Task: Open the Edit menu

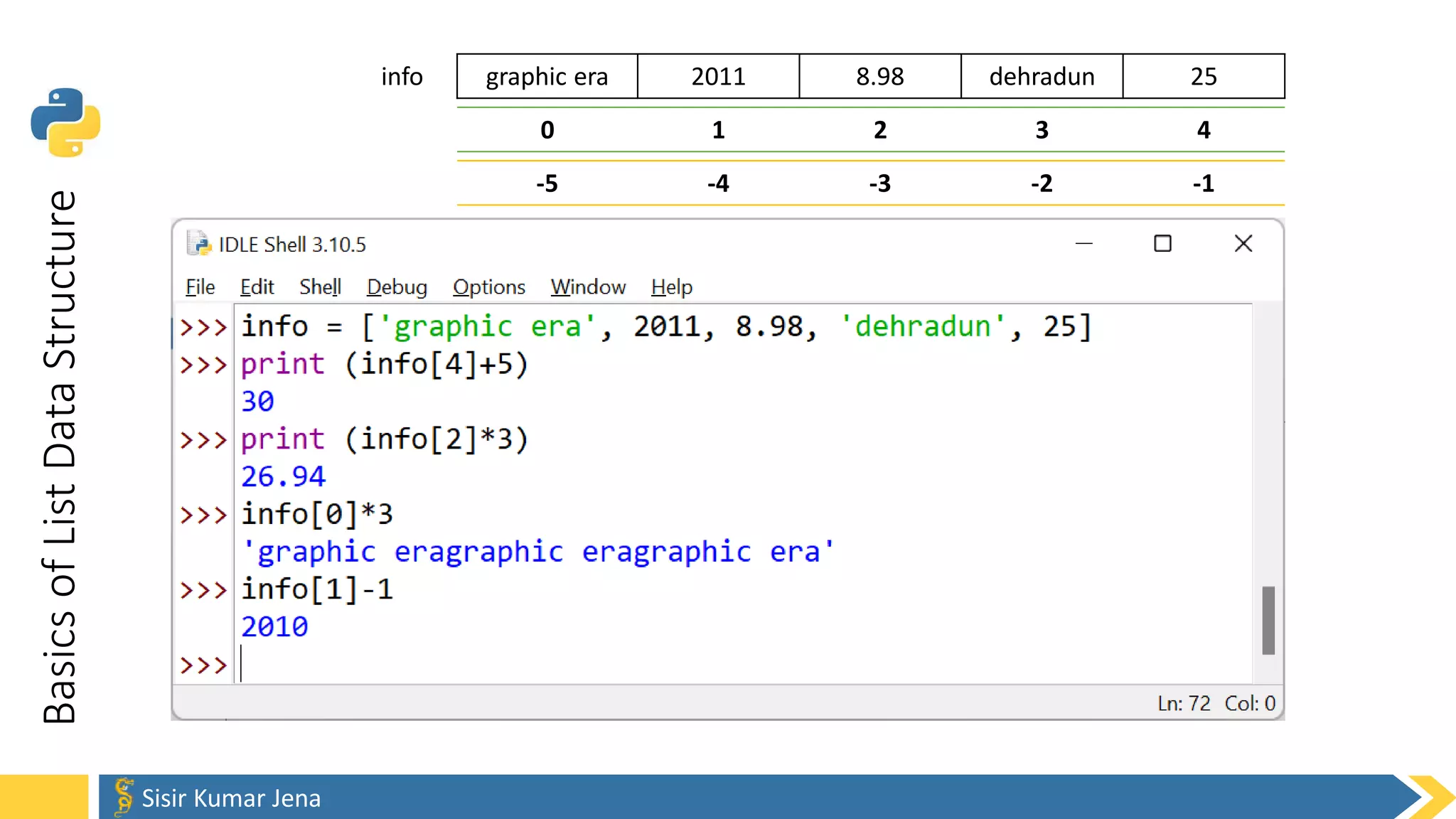Action: pyautogui.click(x=257, y=287)
